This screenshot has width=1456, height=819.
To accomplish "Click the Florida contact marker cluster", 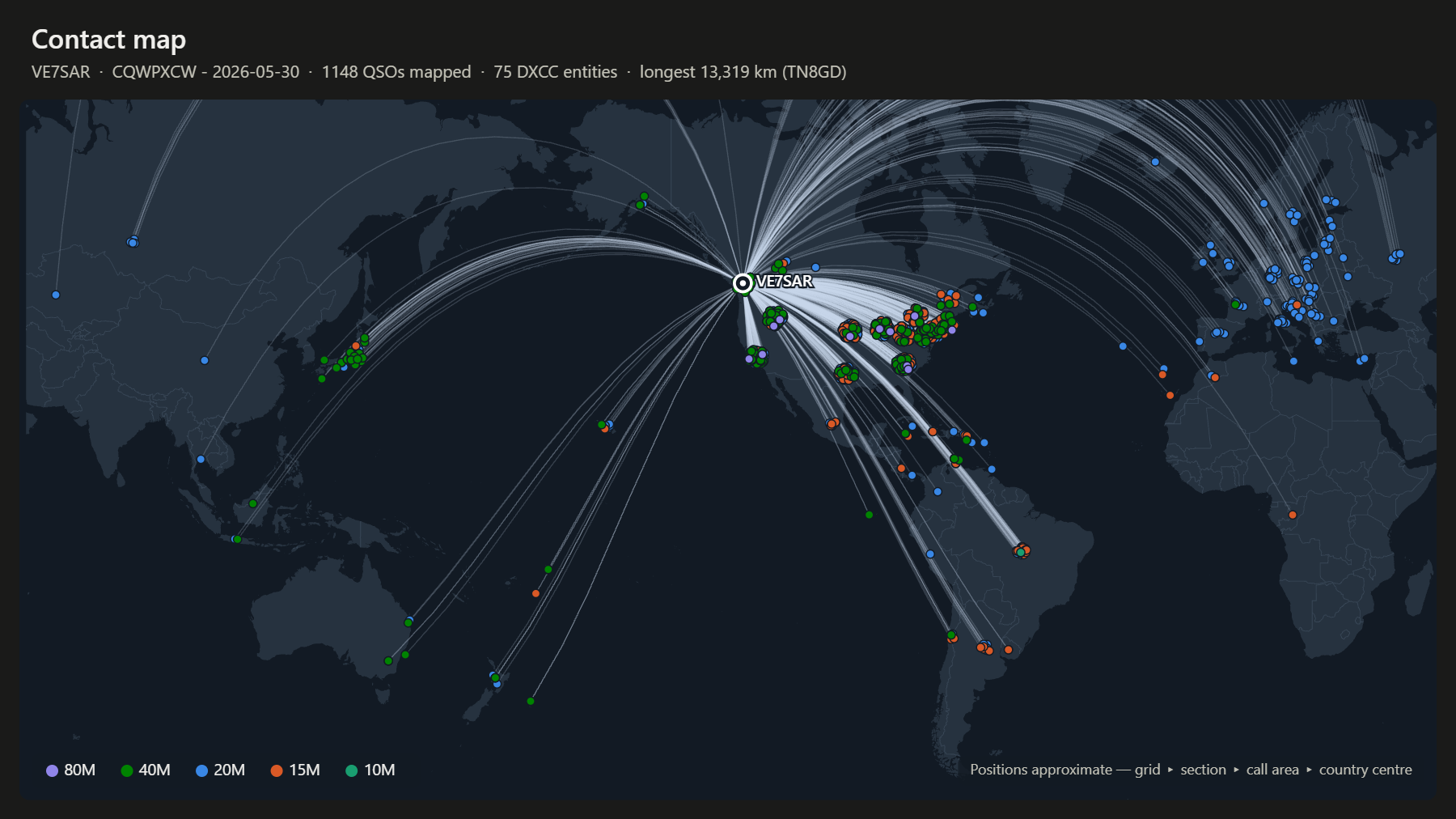I will 904,364.
